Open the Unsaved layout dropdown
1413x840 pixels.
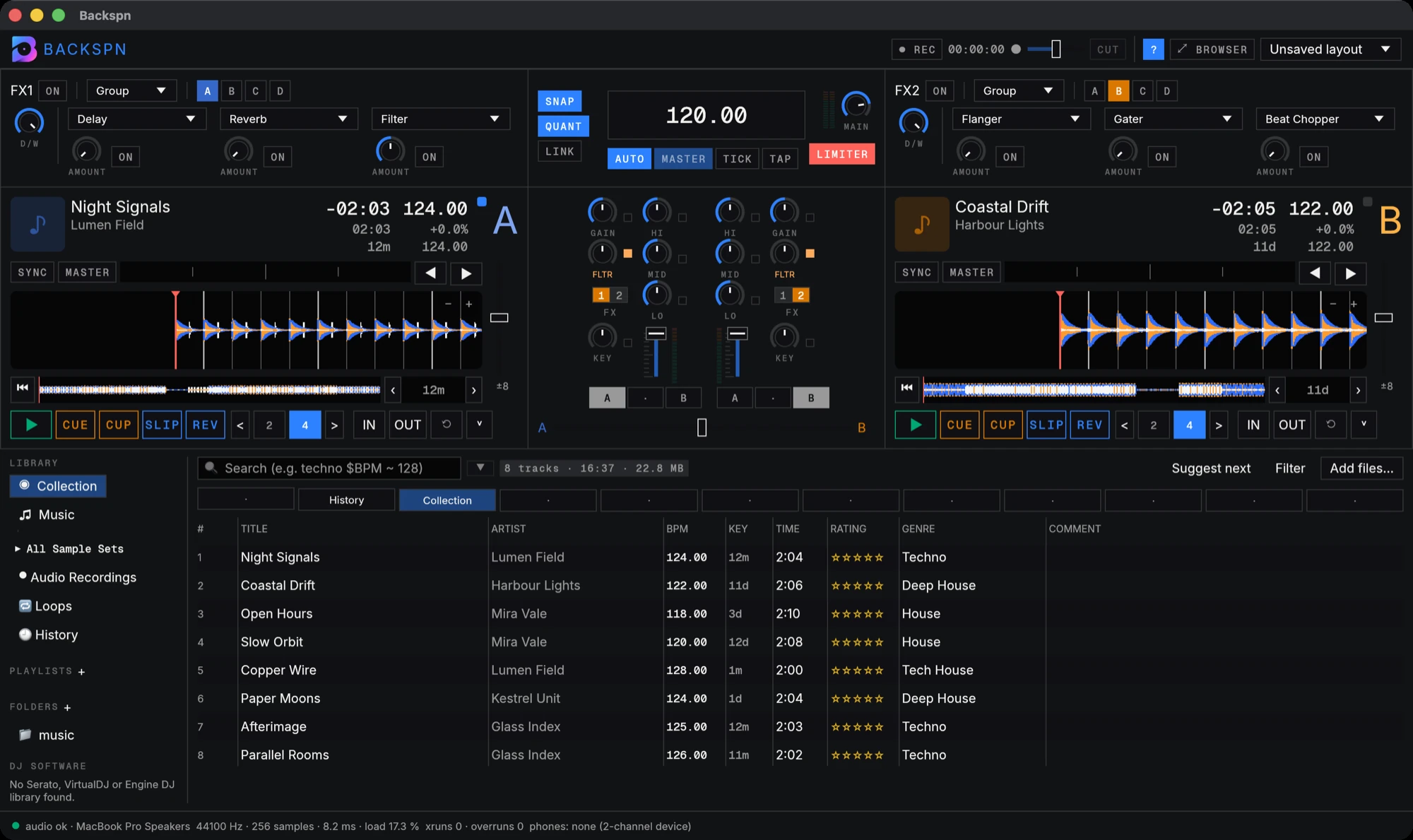click(x=1330, y=49)
